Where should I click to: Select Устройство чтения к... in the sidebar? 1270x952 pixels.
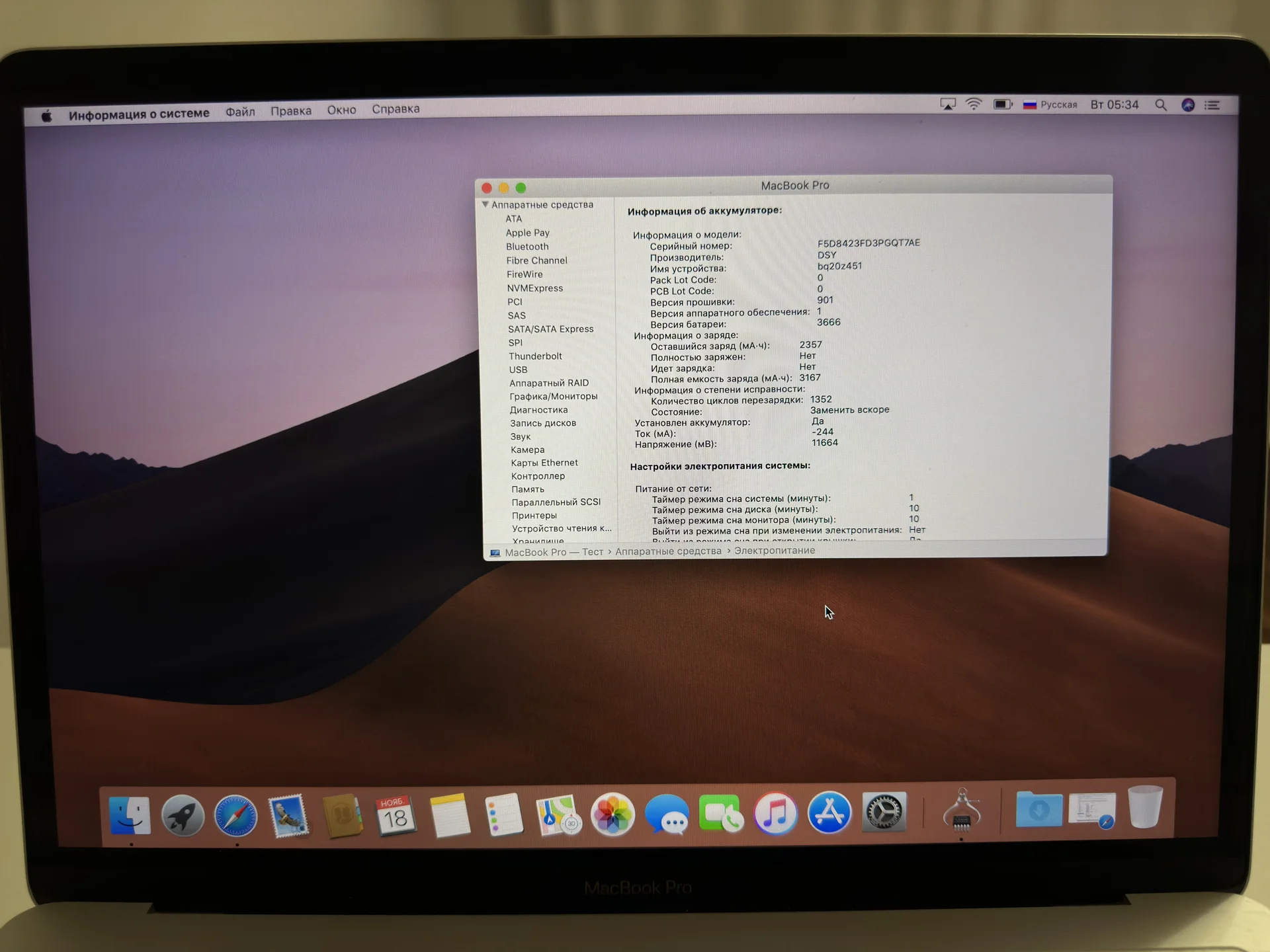click(562, 529)
